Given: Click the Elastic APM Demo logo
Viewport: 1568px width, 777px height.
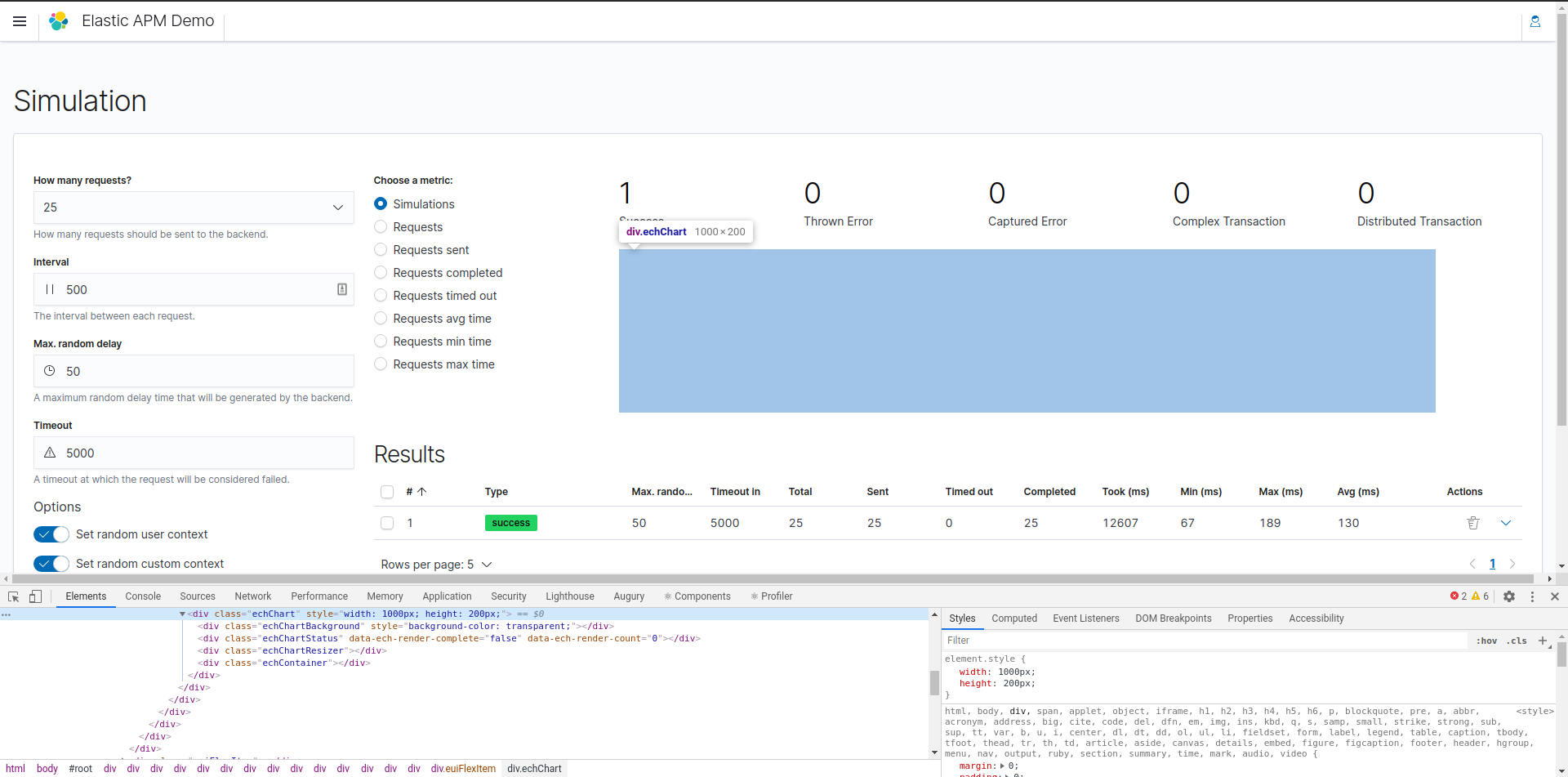Looking at the screenshot, I should pos(58,20).
